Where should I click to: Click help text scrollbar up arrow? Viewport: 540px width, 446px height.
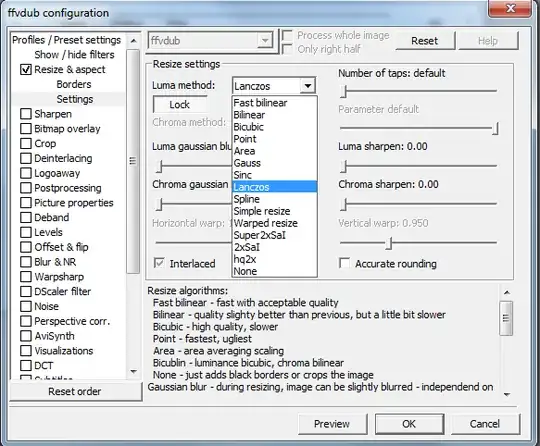[506, 292]
